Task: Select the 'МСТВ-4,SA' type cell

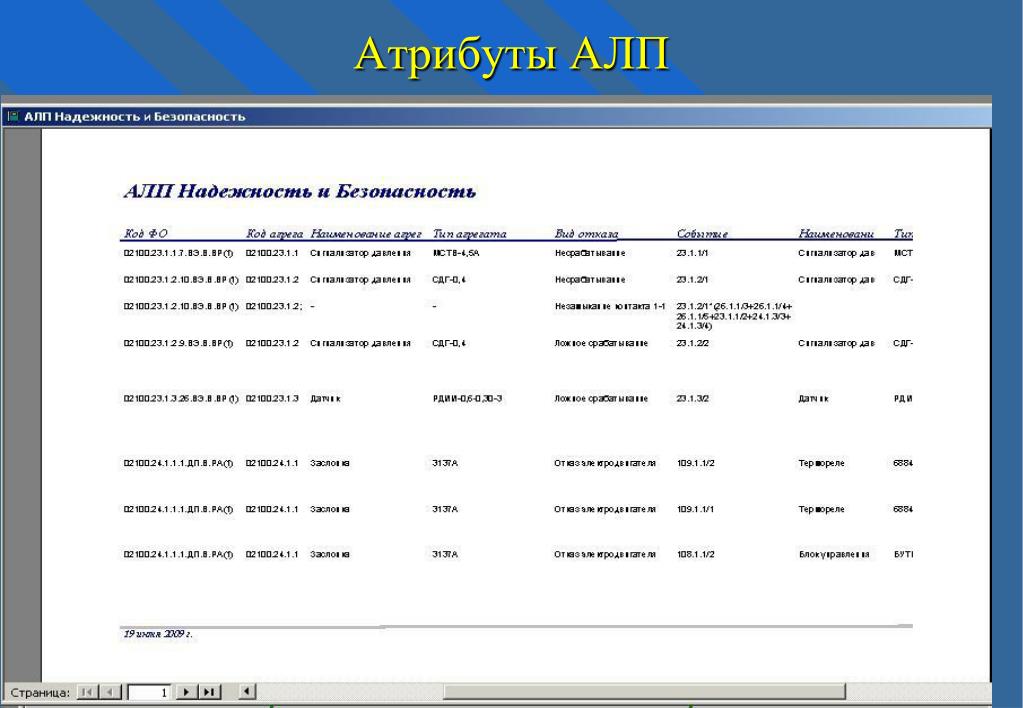Action: click(455, 253)
